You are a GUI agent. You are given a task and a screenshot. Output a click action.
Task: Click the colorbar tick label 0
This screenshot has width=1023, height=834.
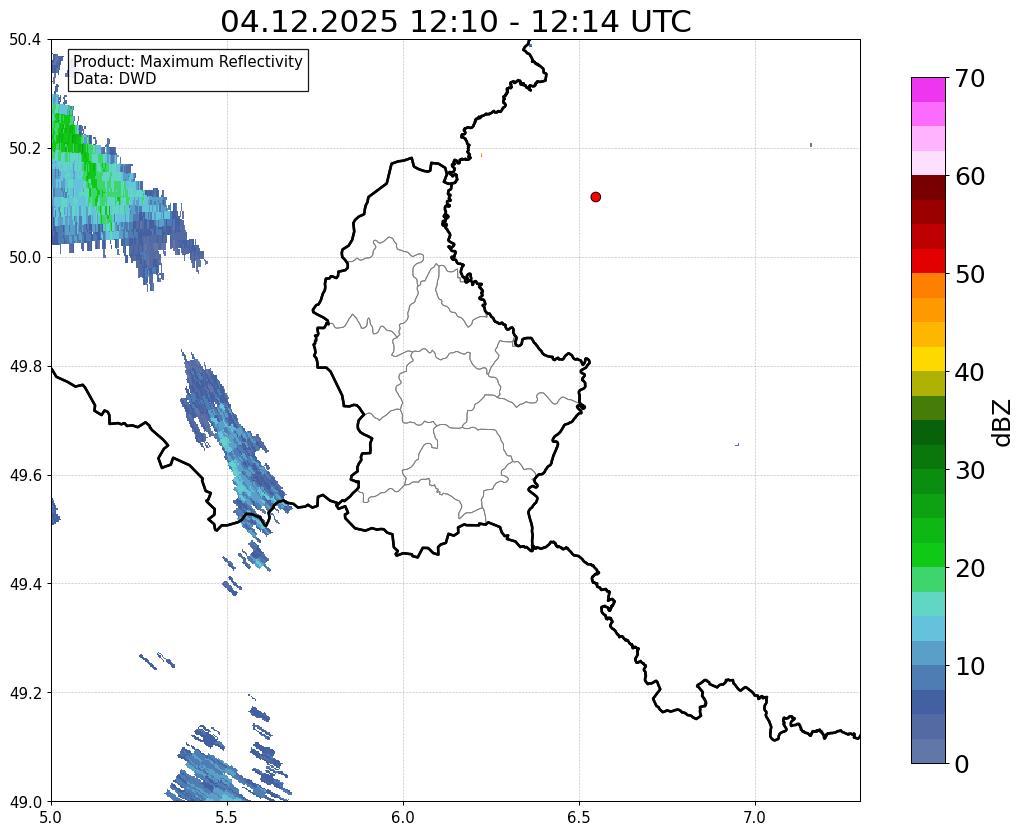[x=962, y=764]
